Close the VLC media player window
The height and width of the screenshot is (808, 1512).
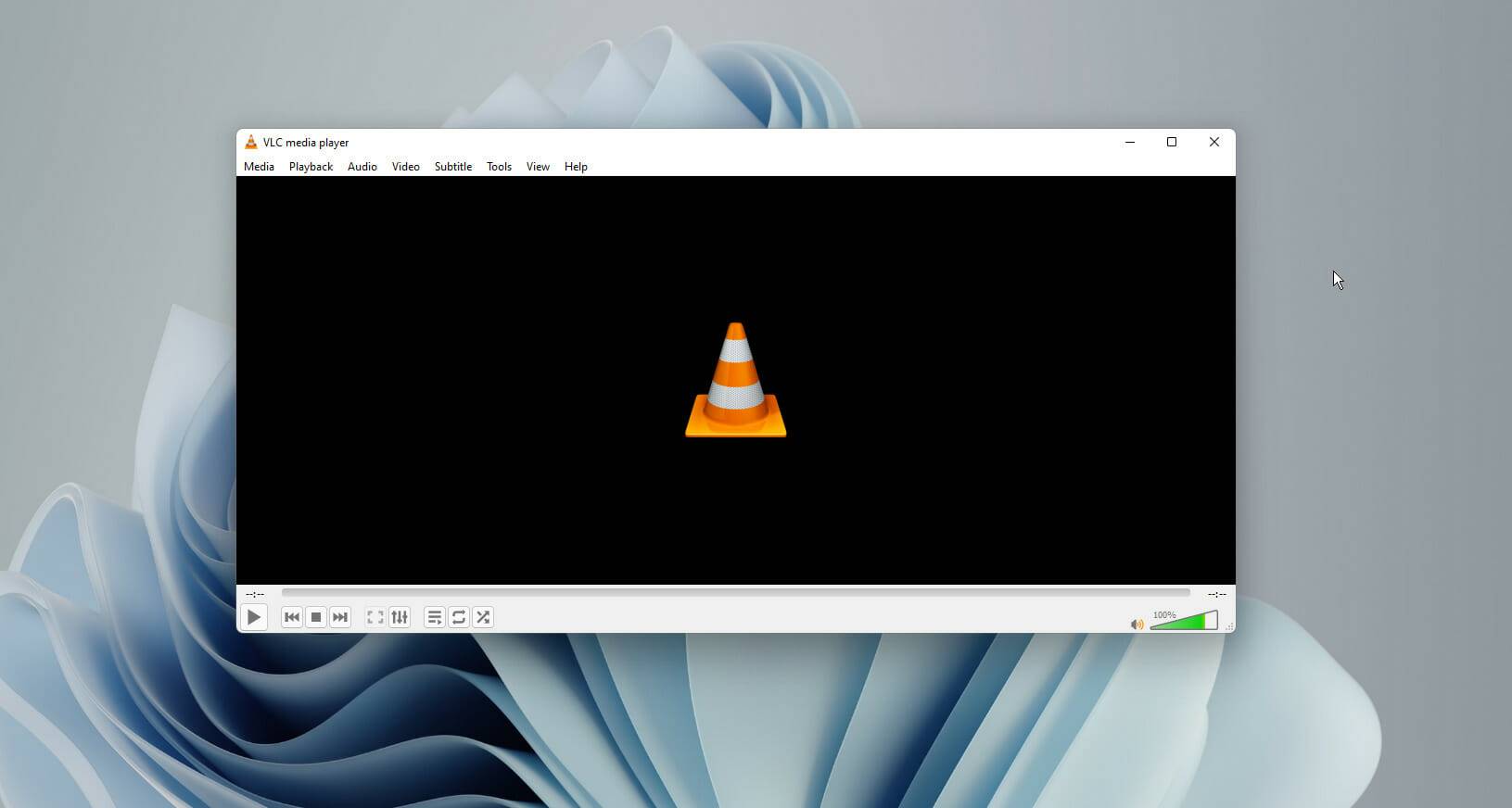[x=1214, y=142]
